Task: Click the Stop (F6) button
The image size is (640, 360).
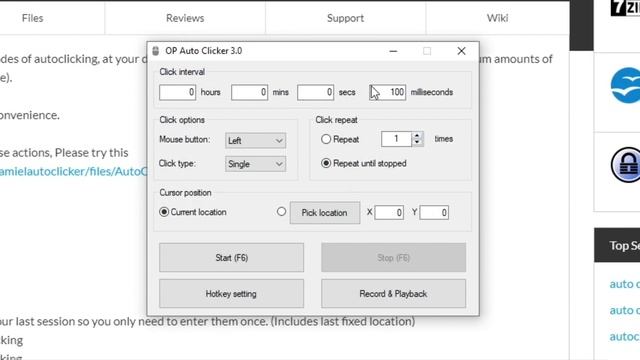Action: [x=393, y=258]
